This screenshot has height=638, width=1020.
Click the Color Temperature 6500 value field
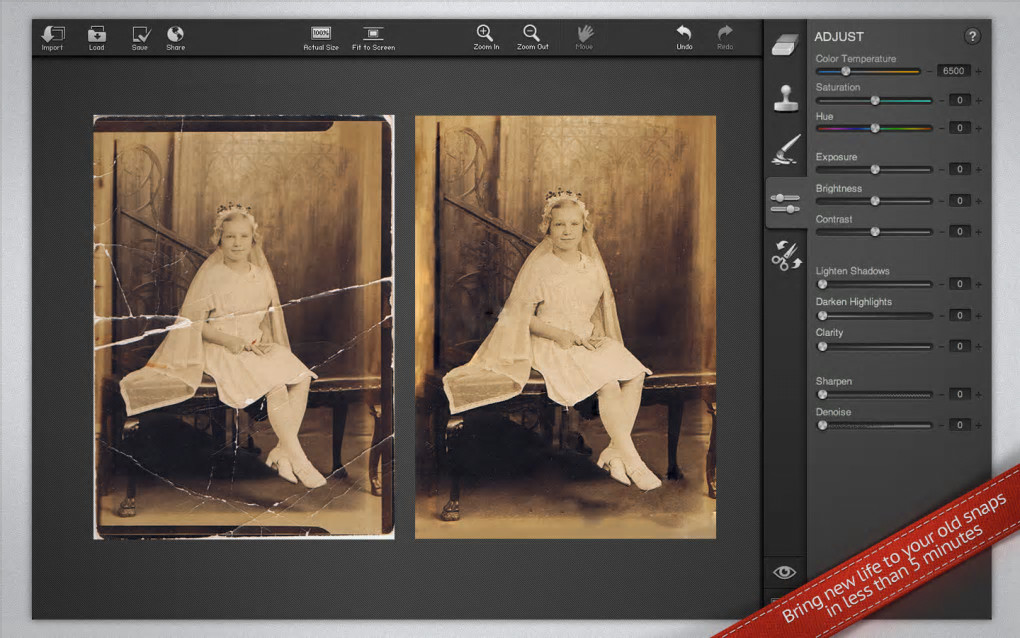(x=953, y=71)
